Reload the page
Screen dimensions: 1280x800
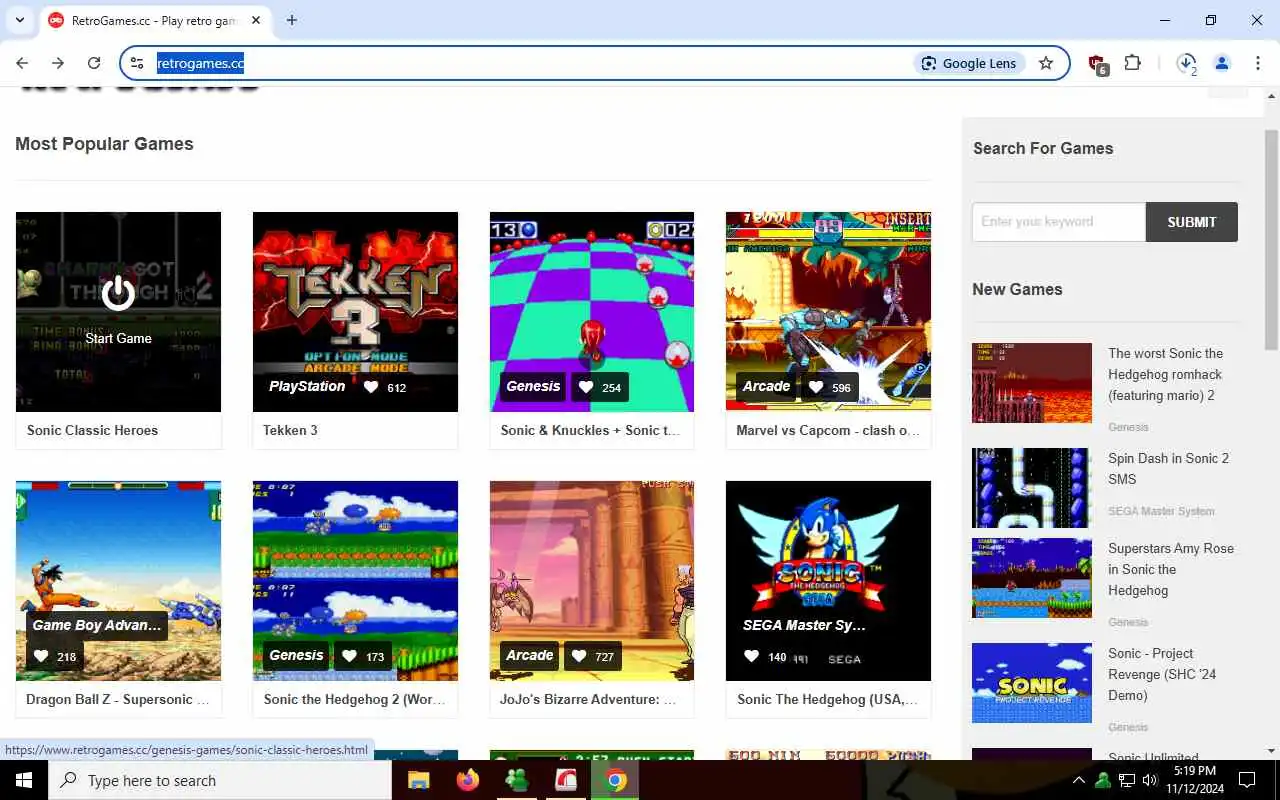(94, 63)
